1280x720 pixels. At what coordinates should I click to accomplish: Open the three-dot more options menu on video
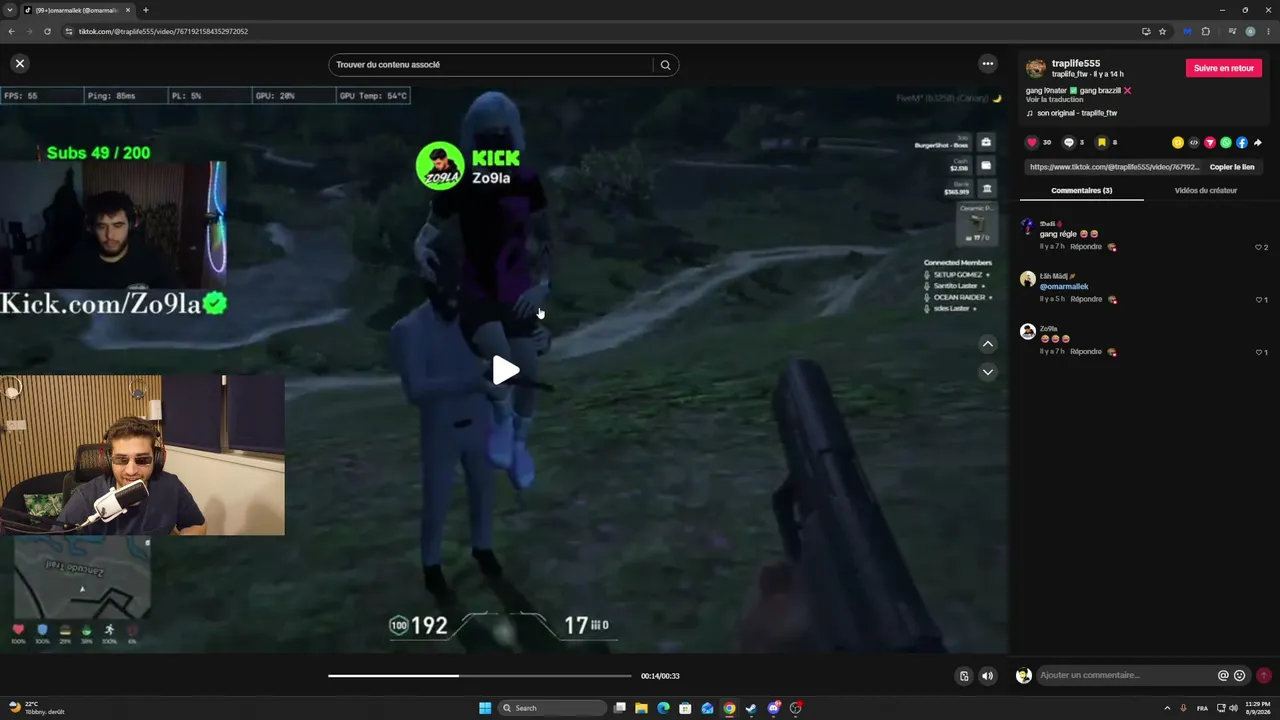988,64
